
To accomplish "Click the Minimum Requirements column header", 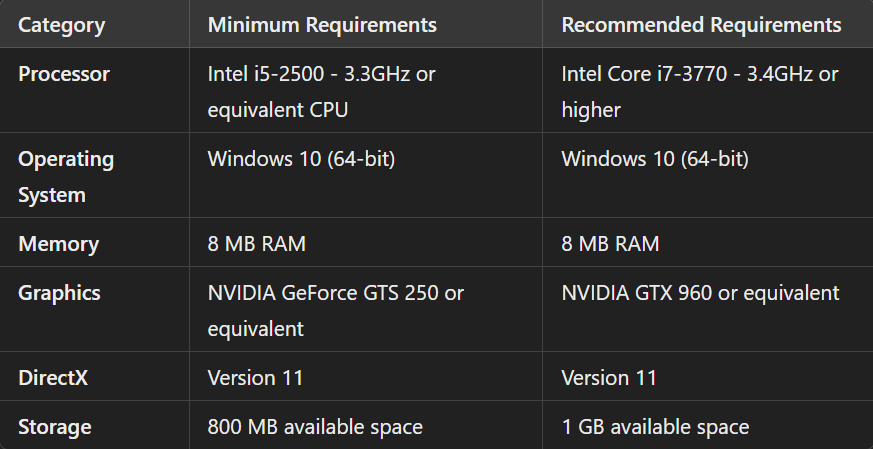I will pos(322,25).
